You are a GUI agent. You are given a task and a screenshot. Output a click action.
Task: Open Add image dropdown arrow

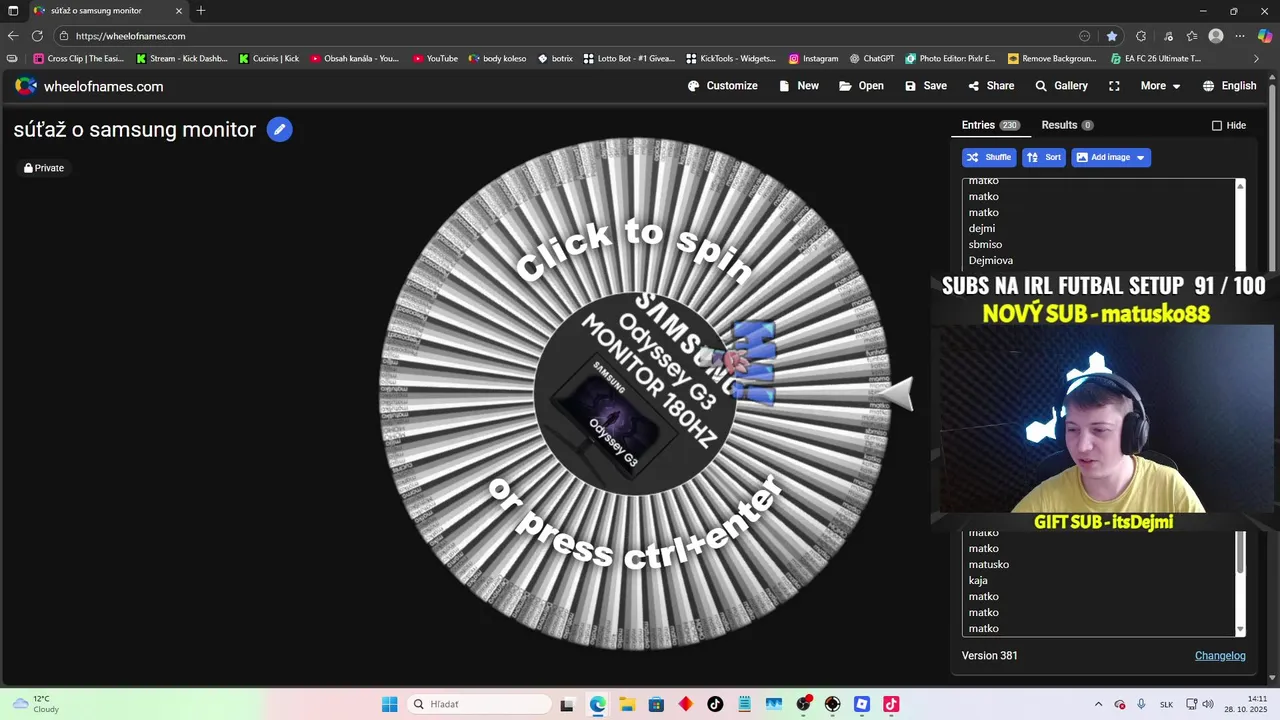[1141, 157]
